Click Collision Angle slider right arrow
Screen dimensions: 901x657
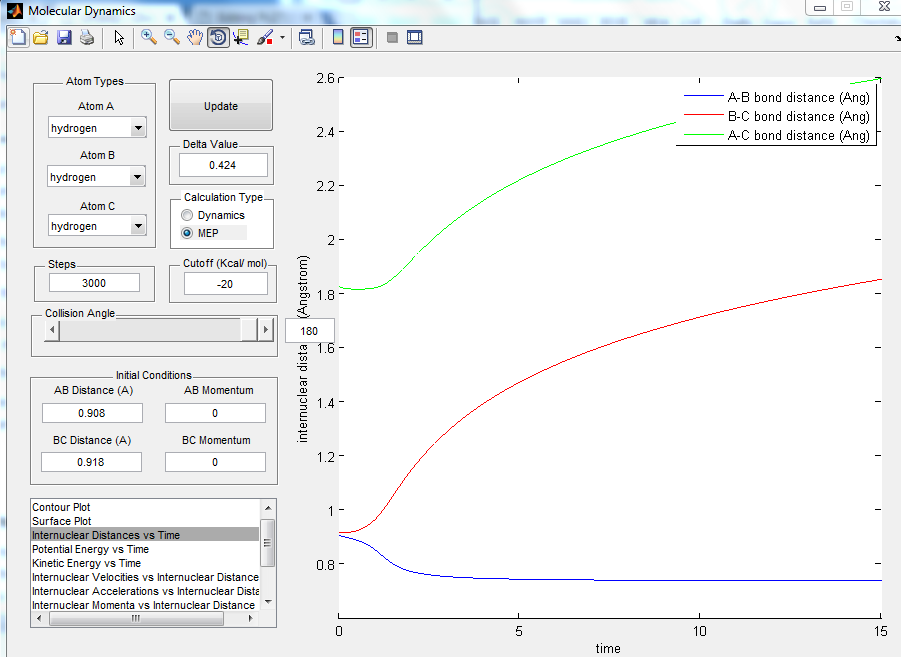click(265, 330)
